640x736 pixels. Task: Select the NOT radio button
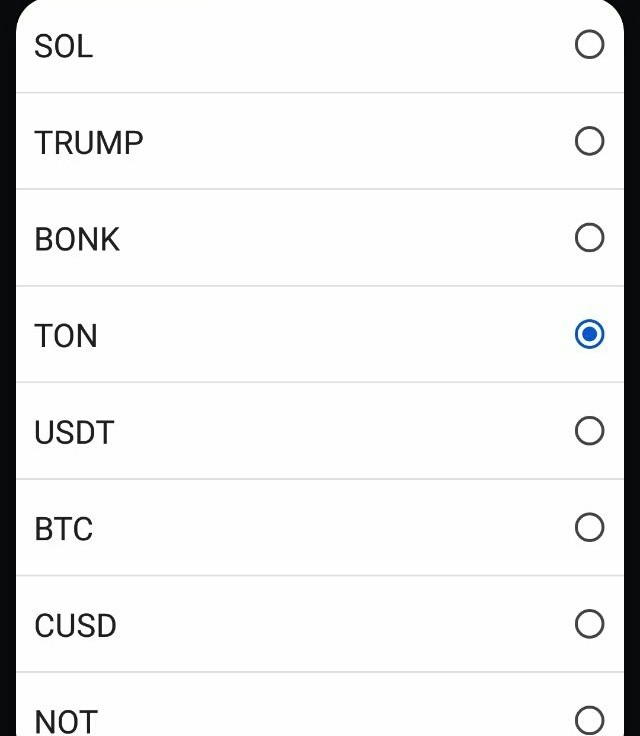[589, 721]
